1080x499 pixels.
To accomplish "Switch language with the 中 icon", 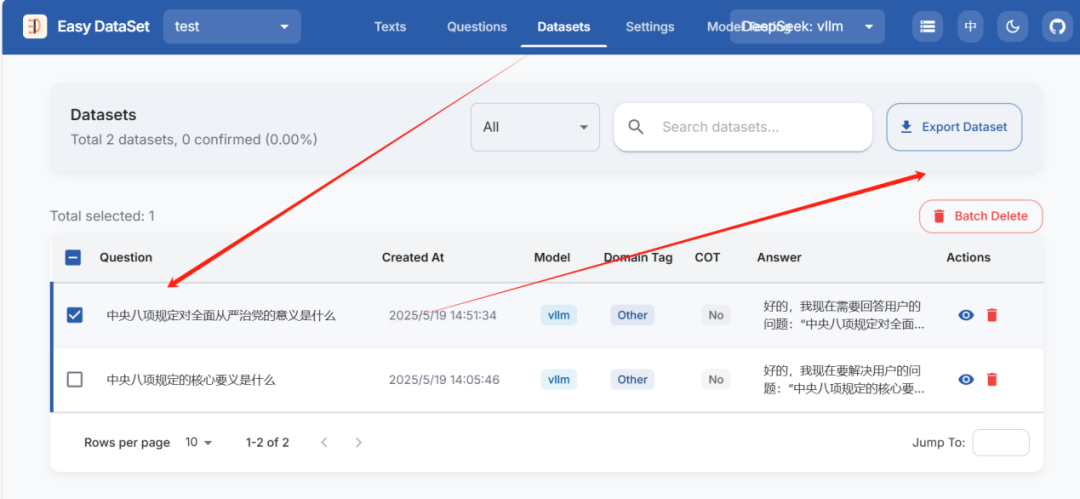I will tap(970, 27).
